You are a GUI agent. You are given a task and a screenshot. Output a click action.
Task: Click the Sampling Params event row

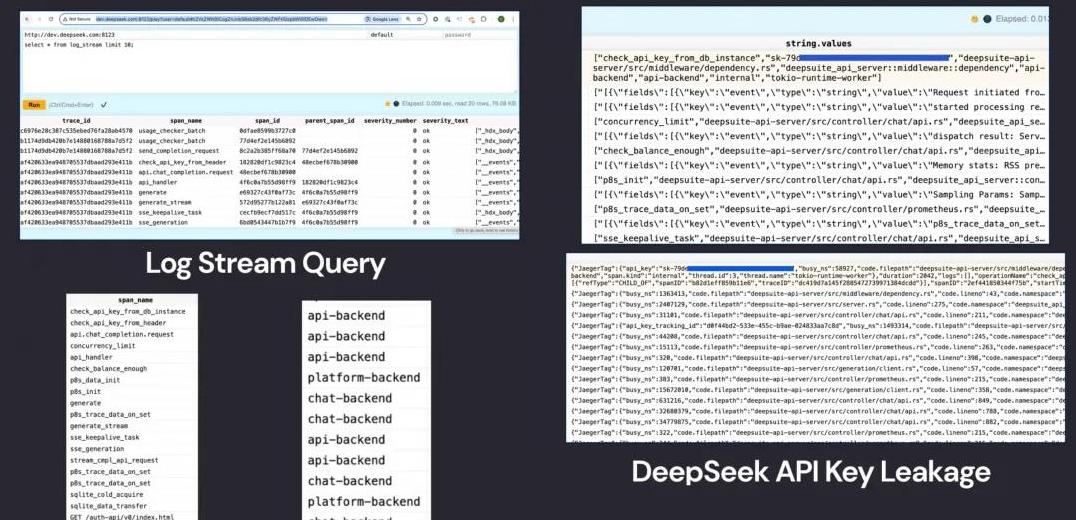[820, 194]
